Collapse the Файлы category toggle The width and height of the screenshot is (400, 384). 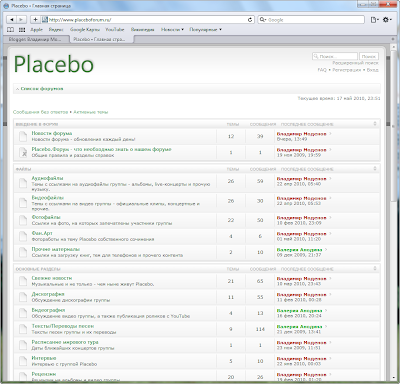(375, 169)
